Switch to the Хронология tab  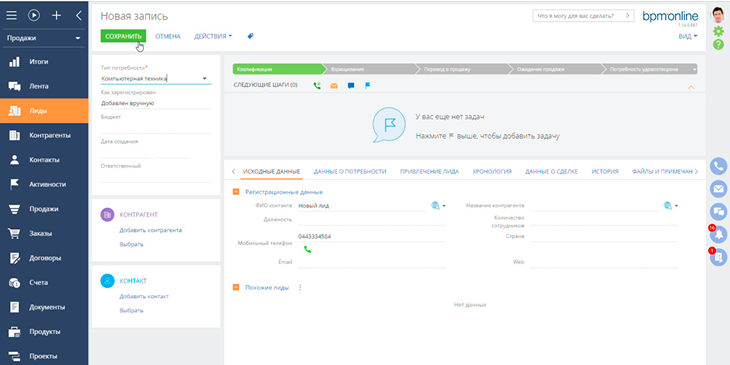coord(492,171)
